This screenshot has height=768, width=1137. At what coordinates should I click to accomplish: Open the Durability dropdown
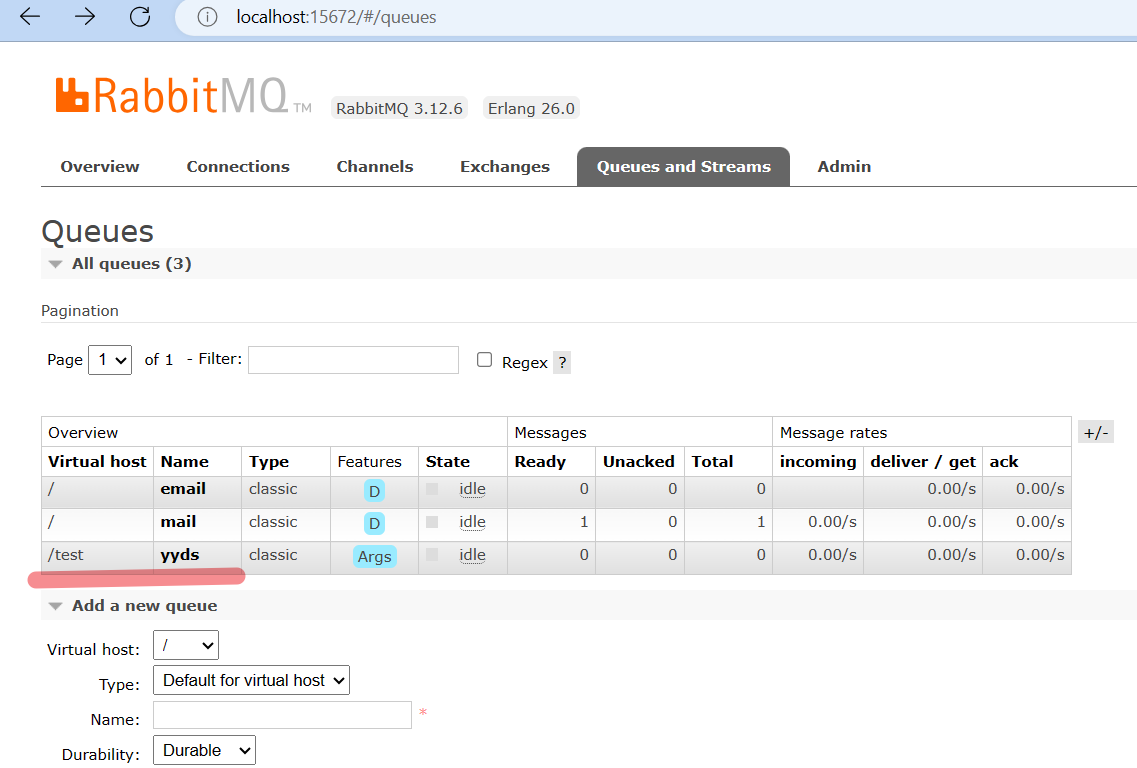coord(204,750)
